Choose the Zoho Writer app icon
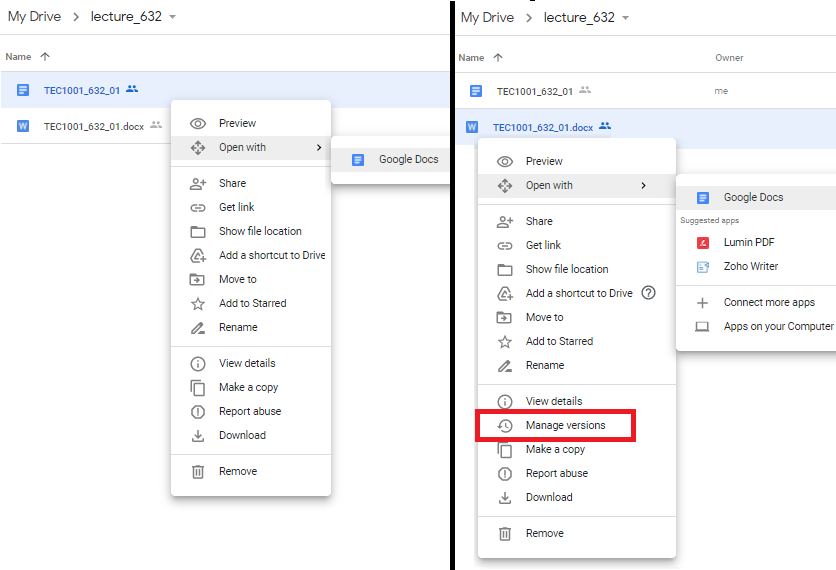The width and height of the screenshot is (836, 570). click(x=703, y=267)
